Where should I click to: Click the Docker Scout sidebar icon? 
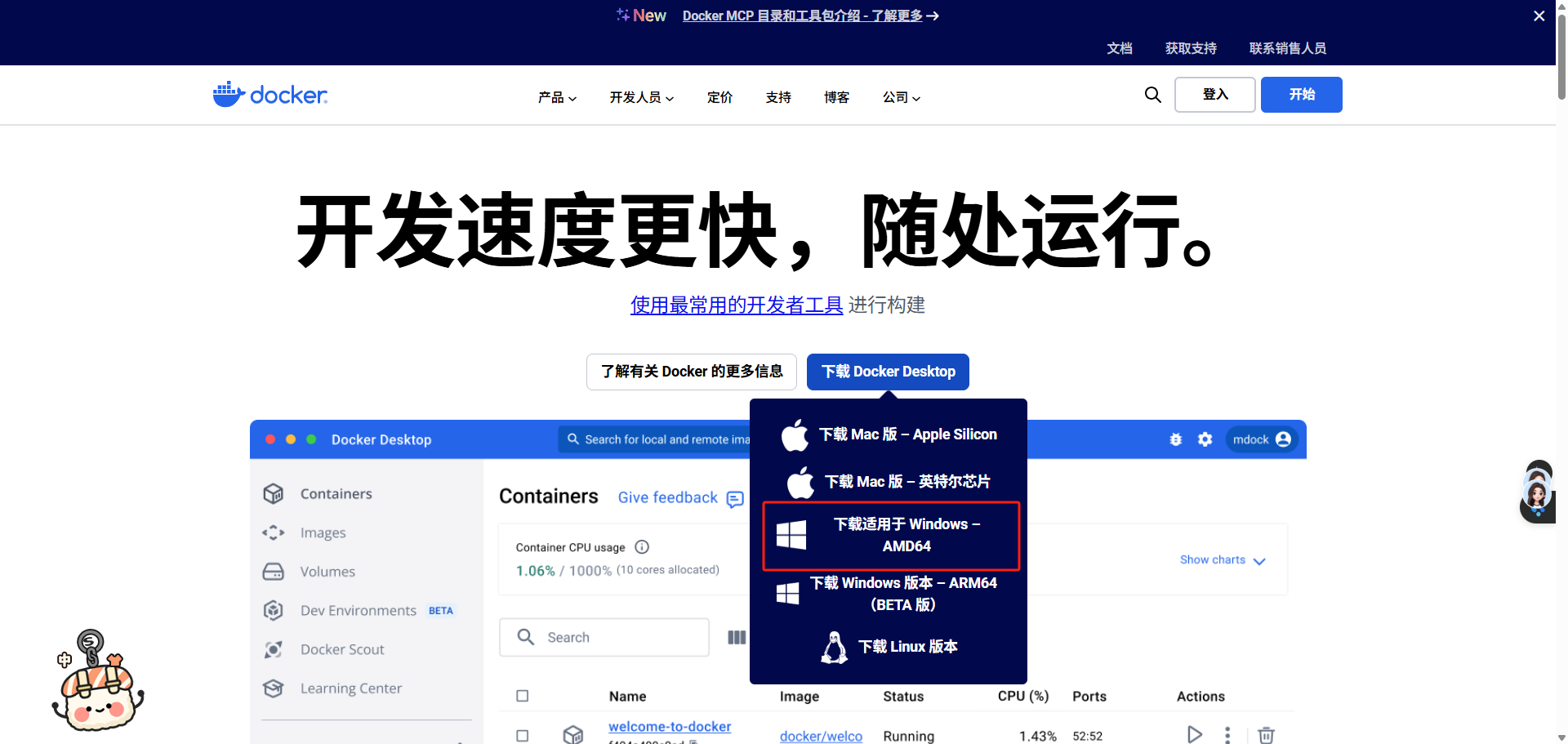[x=273, y=649]
